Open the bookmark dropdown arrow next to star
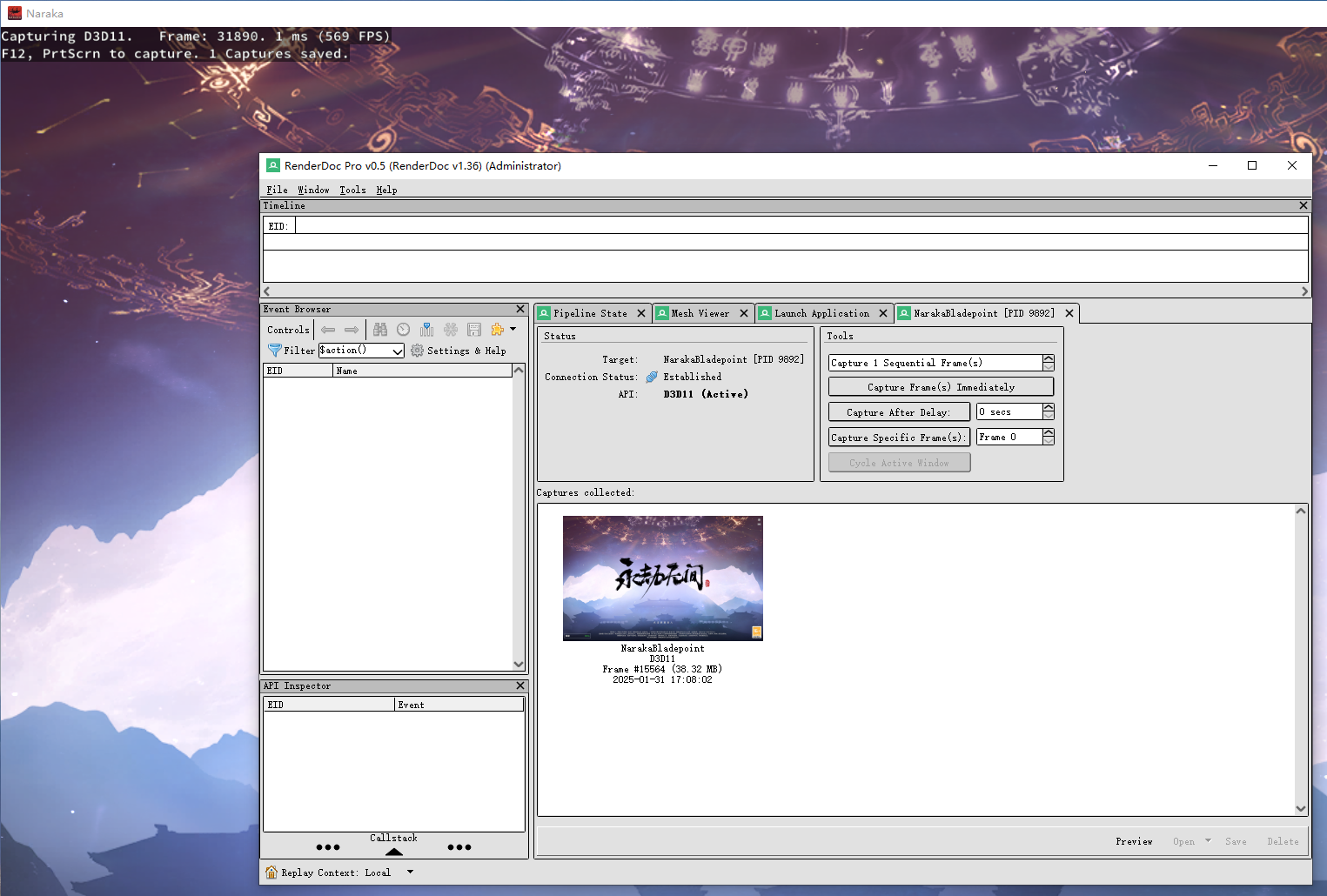This screenshot has height=896, width=1327. point(513,329)
